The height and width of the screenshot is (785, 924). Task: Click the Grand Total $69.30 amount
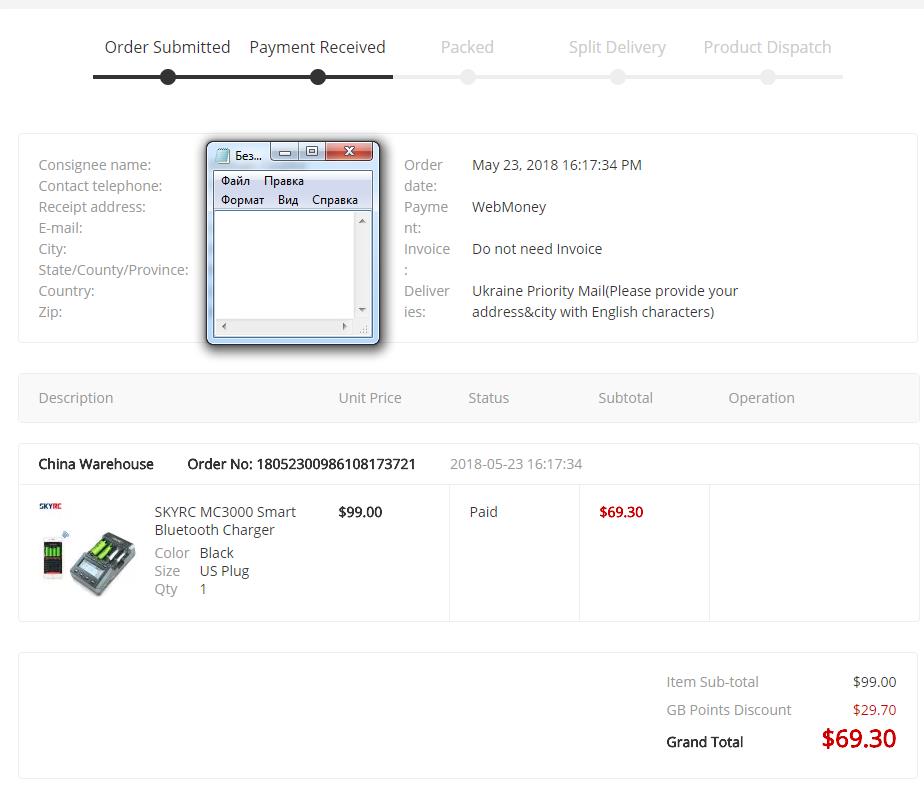[x=859, y=738]
